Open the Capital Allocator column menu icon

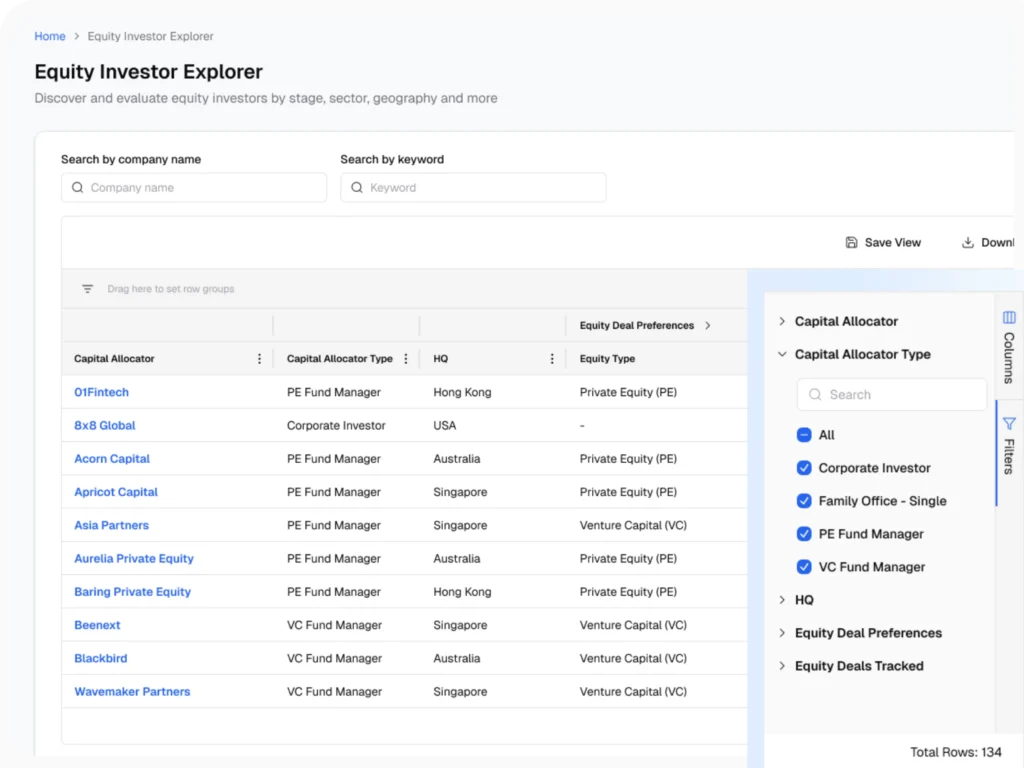[x=259, y=358]
